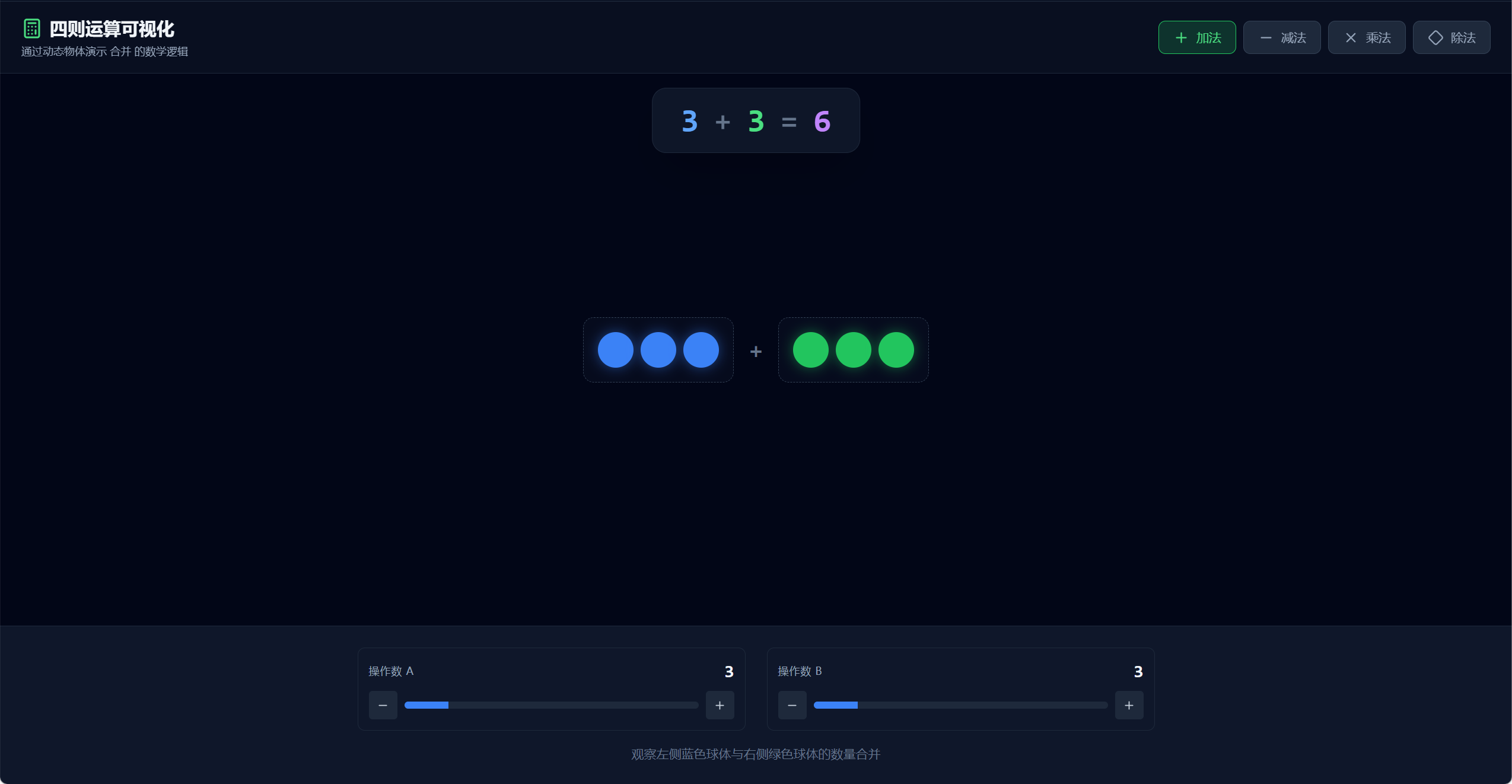Select the 乘法 multiplication tab
This screenshot has height=784, width=1512.
click(1366, 37)
